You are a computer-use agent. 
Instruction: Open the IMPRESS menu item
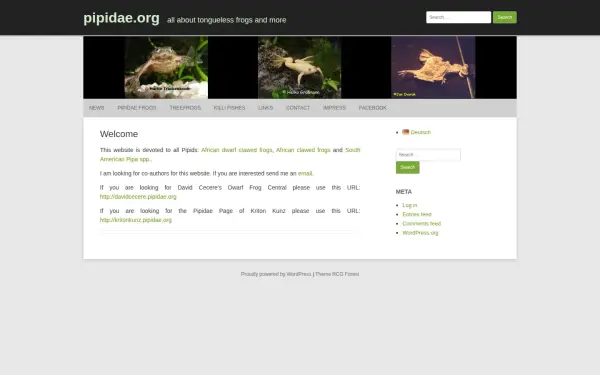point(334,108)
